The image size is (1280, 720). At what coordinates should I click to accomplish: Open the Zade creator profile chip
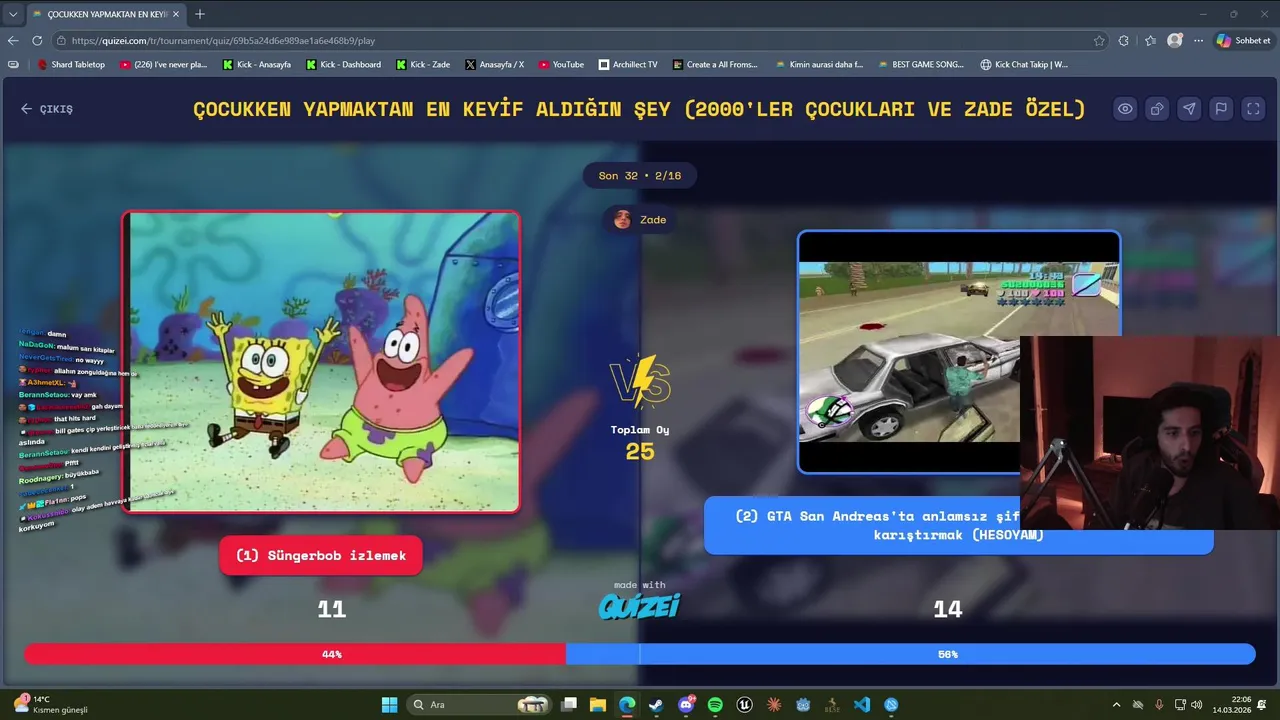[x=640, y=219]
